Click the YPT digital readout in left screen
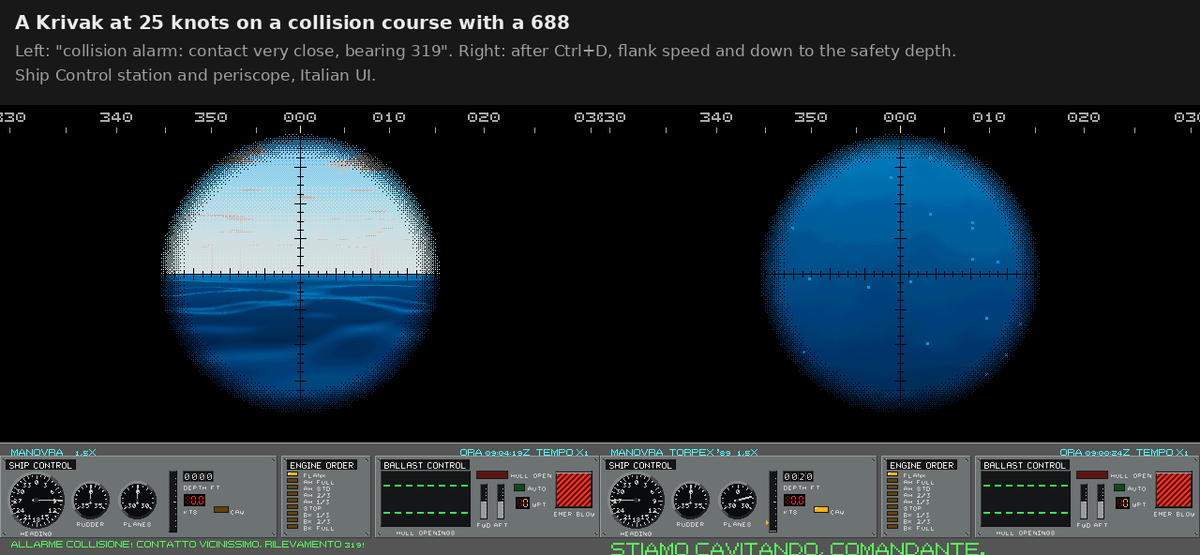Screen dimensions: 1200x555 [x=523, y=503]
